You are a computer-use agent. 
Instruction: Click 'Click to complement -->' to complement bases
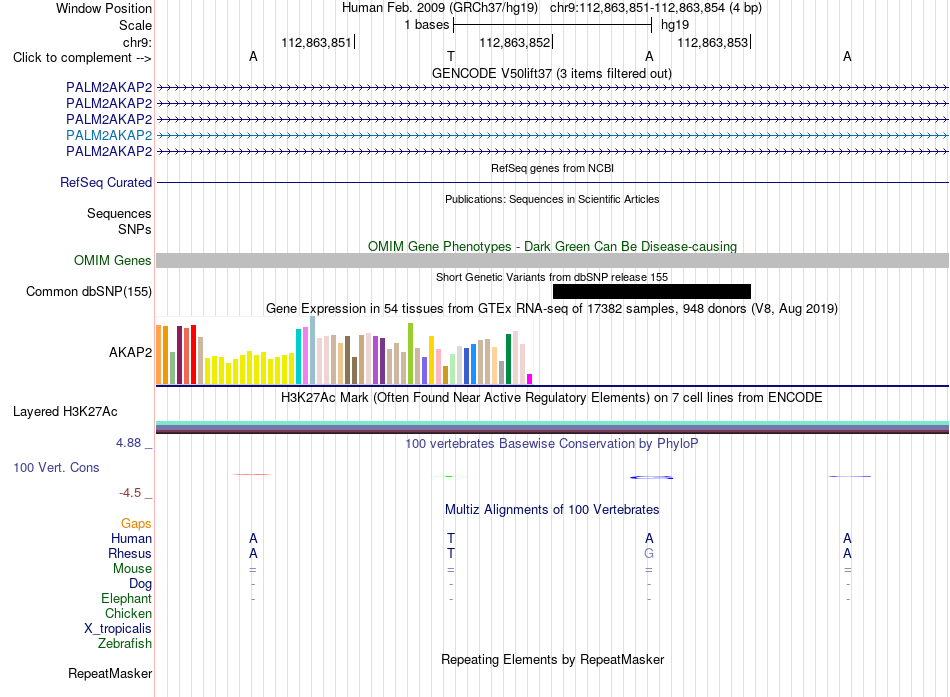(x=82, y=58)
